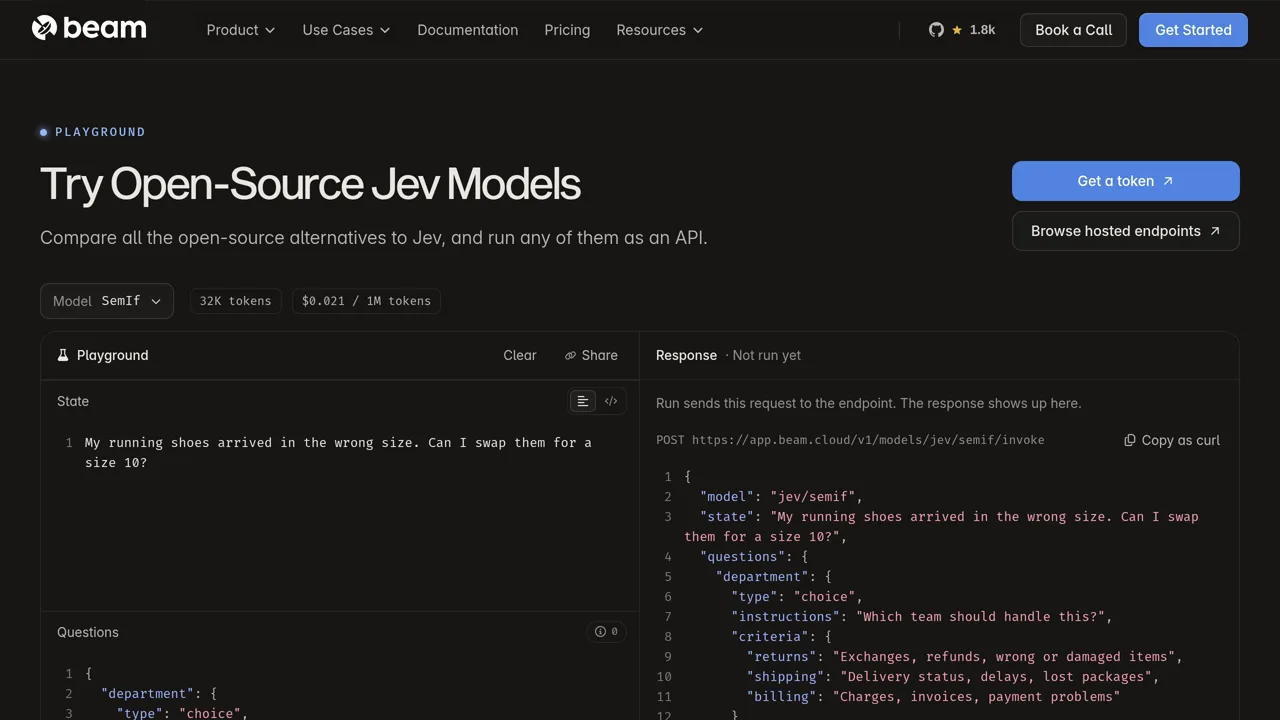Share the playground
The image size is (1280, 720).
click(x=591, y=355)
